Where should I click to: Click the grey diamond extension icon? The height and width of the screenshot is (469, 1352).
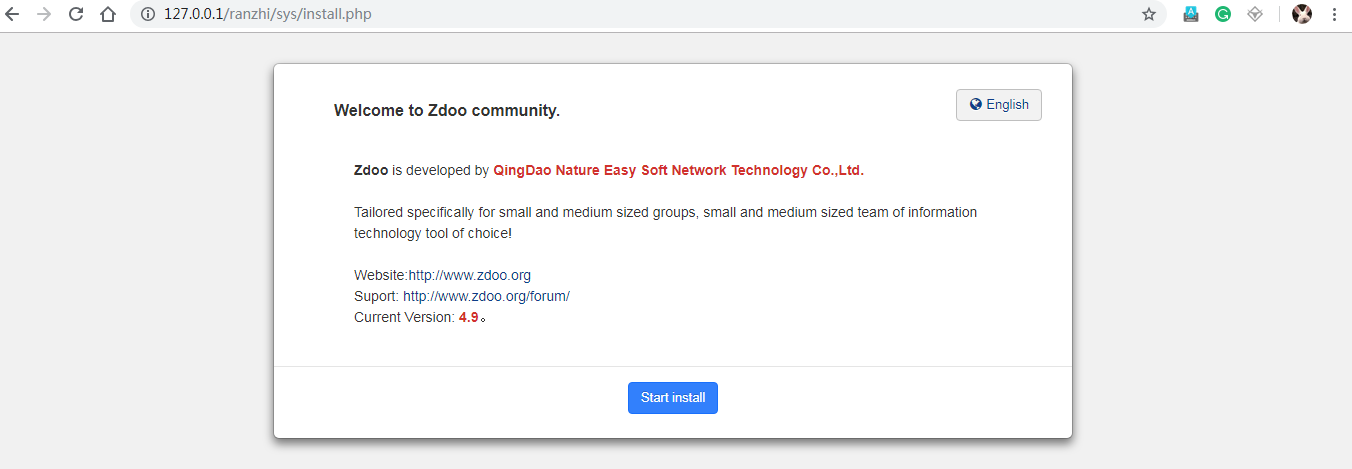pyautogui.click(x=1255, y=15)
